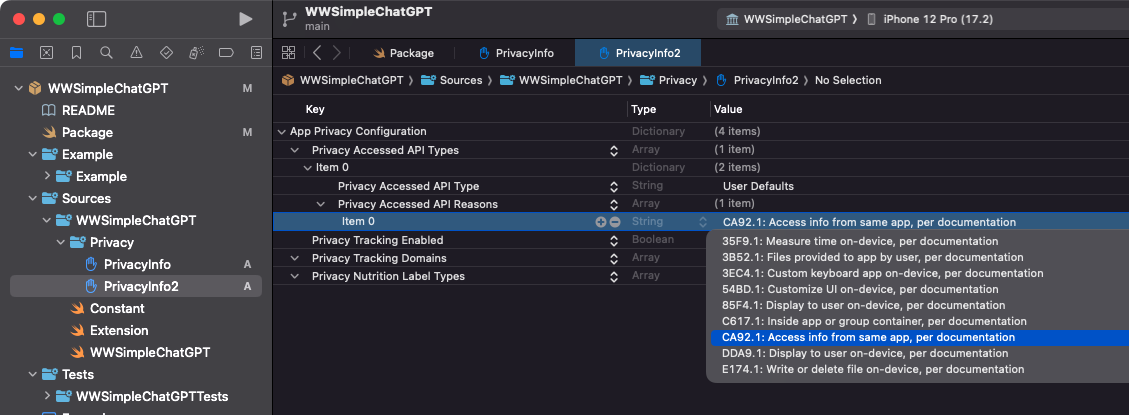Image resolution: width=1129 pixels, height=415 pixels.
Task: Collapse App Privacy Configuration row
Action: (x=281, y=132)
